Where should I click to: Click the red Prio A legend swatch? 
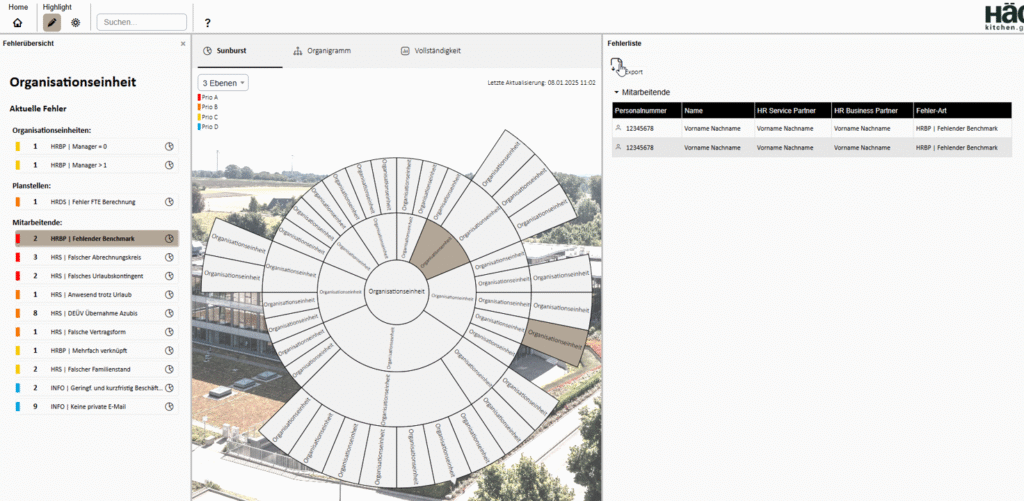point(200,97)
